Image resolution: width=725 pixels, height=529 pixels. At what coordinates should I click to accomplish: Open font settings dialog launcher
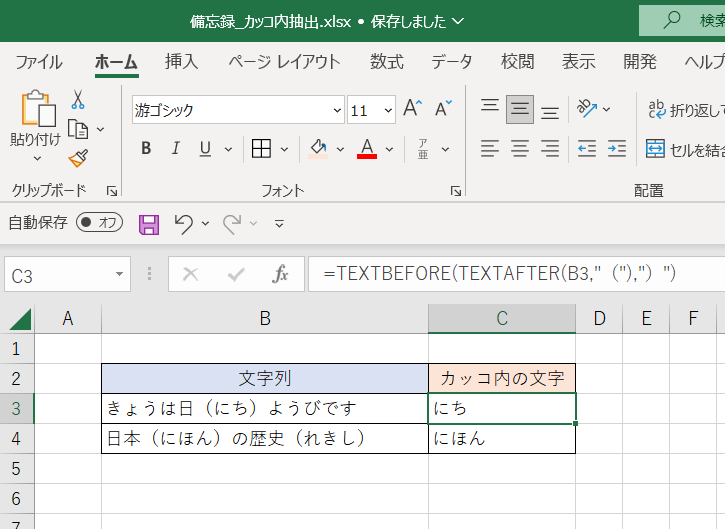tap(456, 191)
